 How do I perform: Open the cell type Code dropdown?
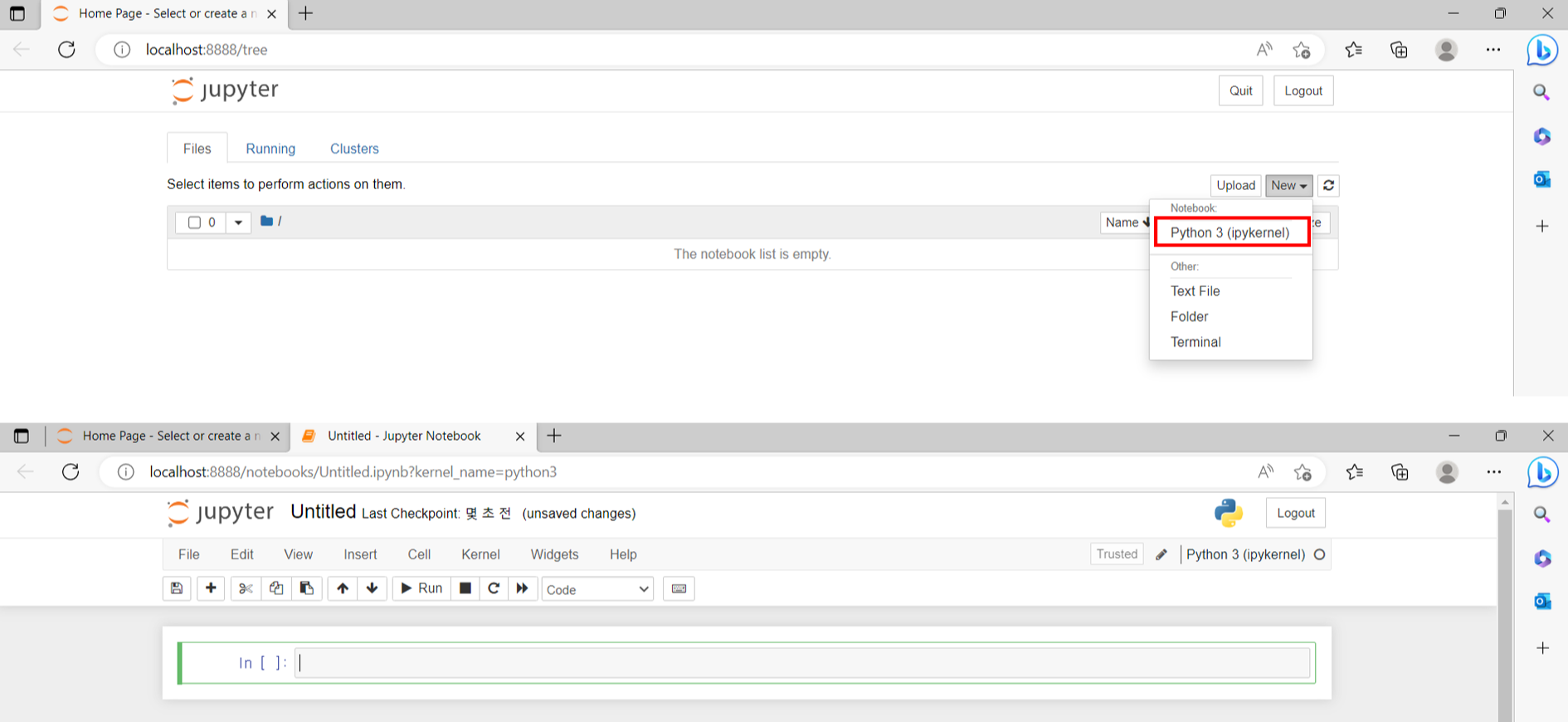coord(597,589)
